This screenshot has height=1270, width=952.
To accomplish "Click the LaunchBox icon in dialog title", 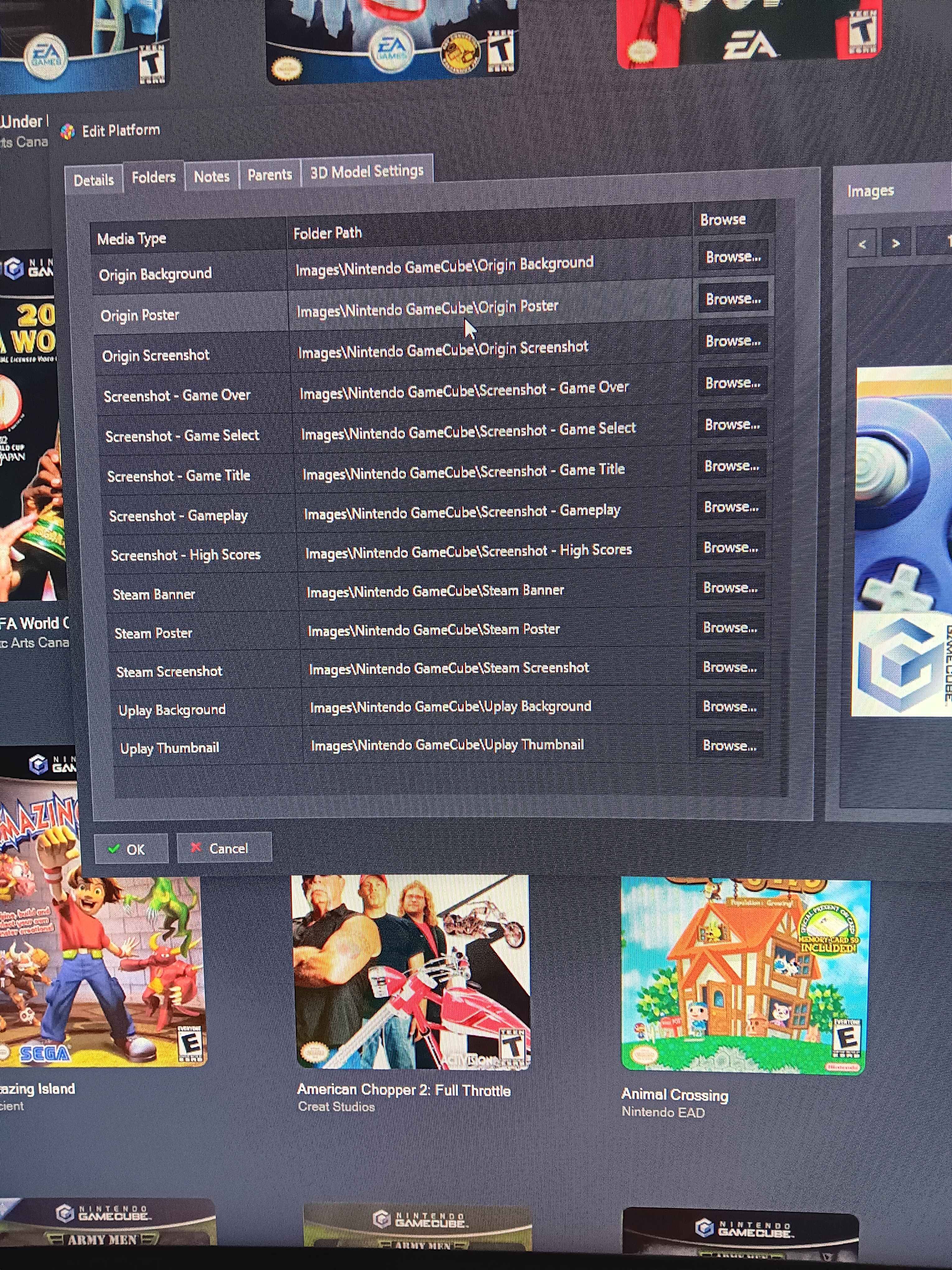I will coord(68,132).
